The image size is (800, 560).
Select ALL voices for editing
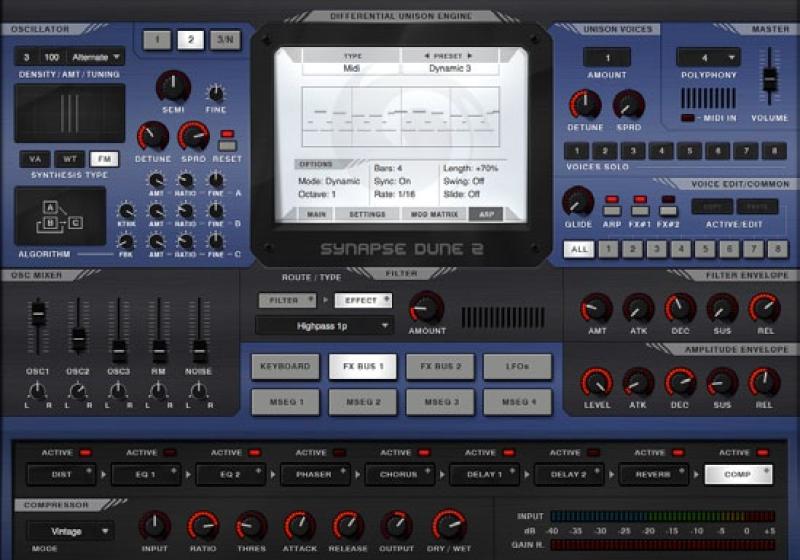(579, 249)
